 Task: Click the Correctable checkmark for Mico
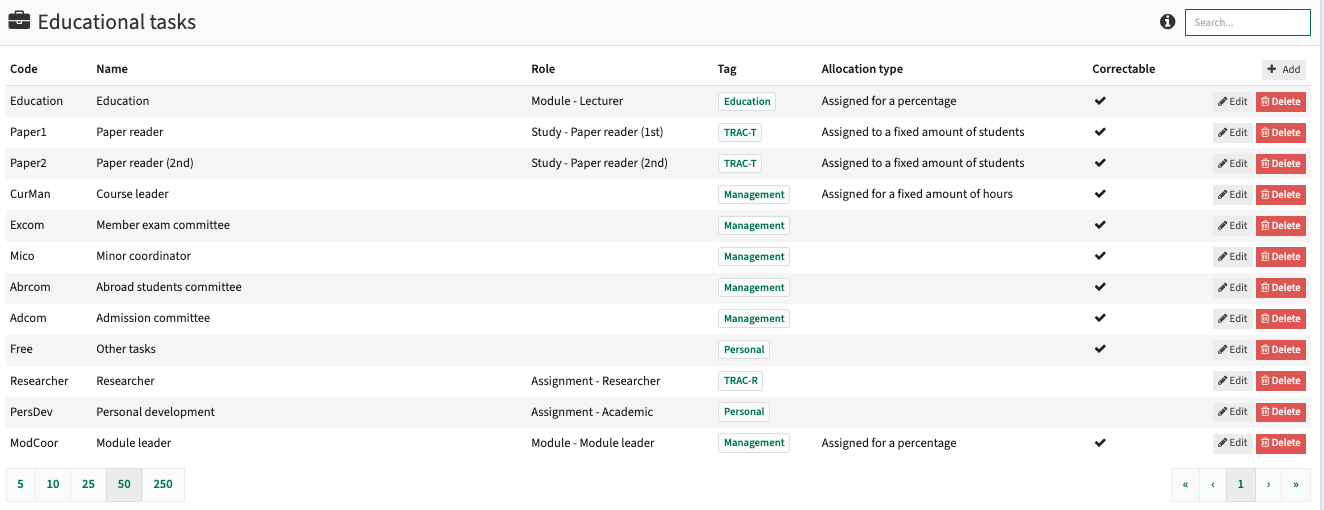[1100, 256]
